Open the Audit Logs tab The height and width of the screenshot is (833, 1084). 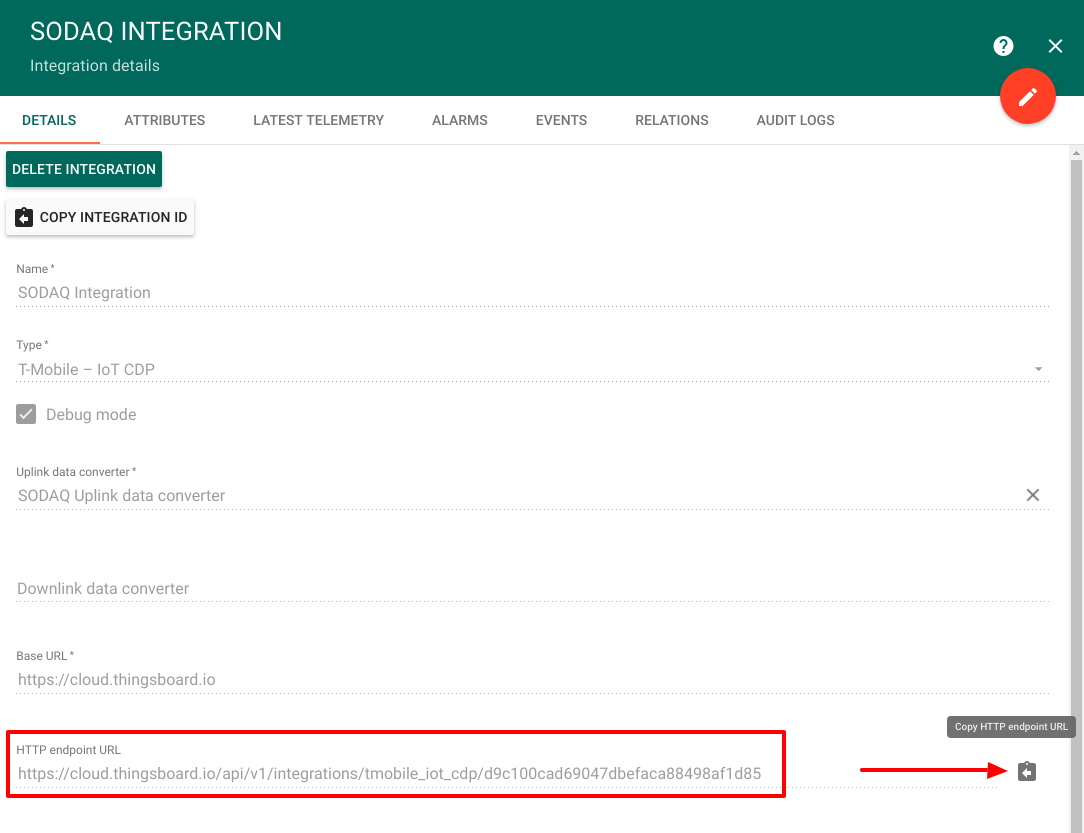(795, 120)
